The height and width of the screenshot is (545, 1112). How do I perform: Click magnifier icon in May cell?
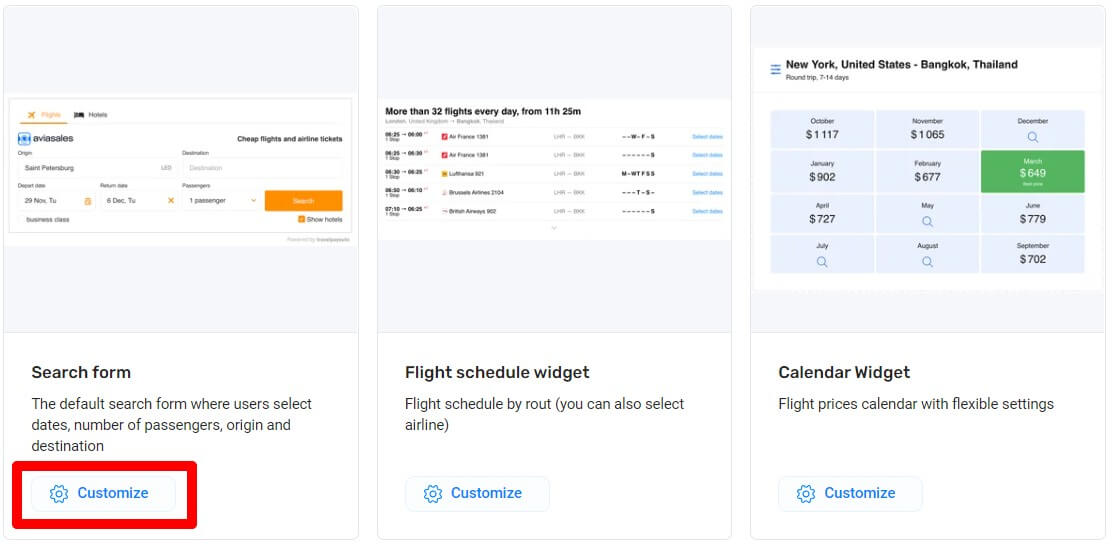pyautogui.click(x=927, y=221)
